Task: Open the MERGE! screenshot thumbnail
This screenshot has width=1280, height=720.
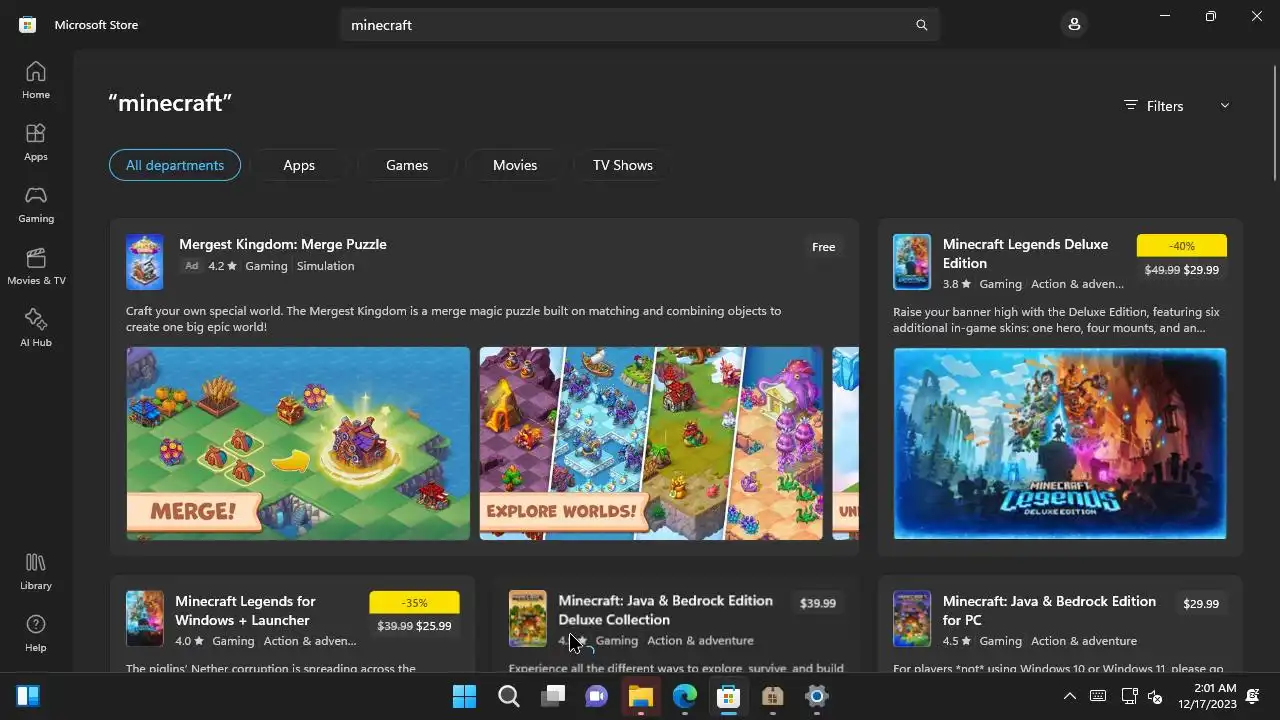Action: (x=298, y=443)
